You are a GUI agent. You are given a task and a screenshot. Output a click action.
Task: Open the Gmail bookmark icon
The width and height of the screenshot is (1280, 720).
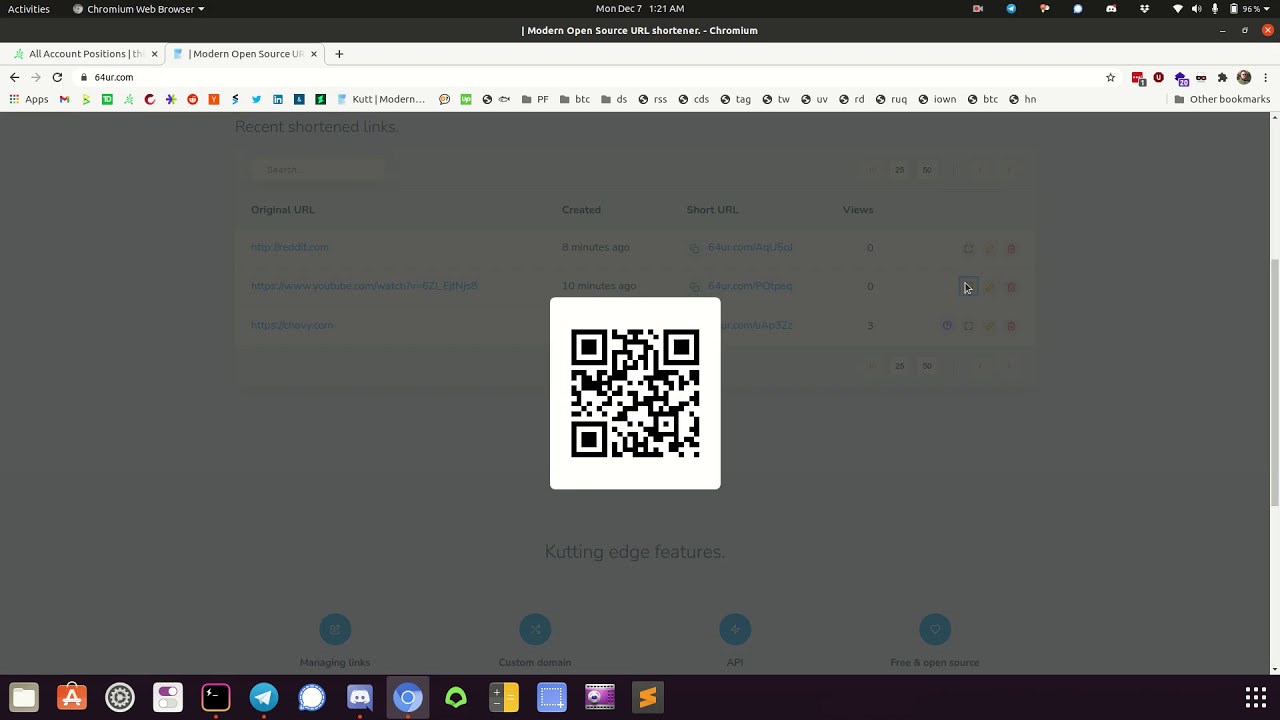click(x=64, y=99)
